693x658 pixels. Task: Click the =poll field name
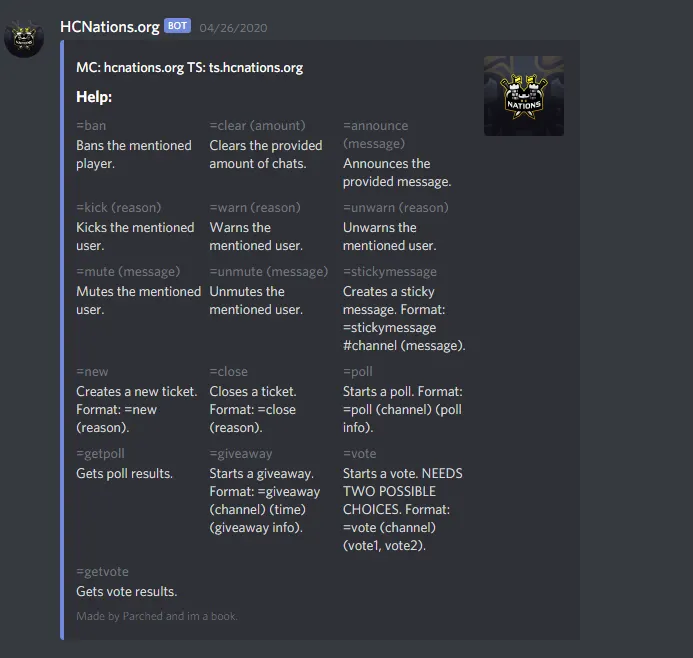(358, 372)
